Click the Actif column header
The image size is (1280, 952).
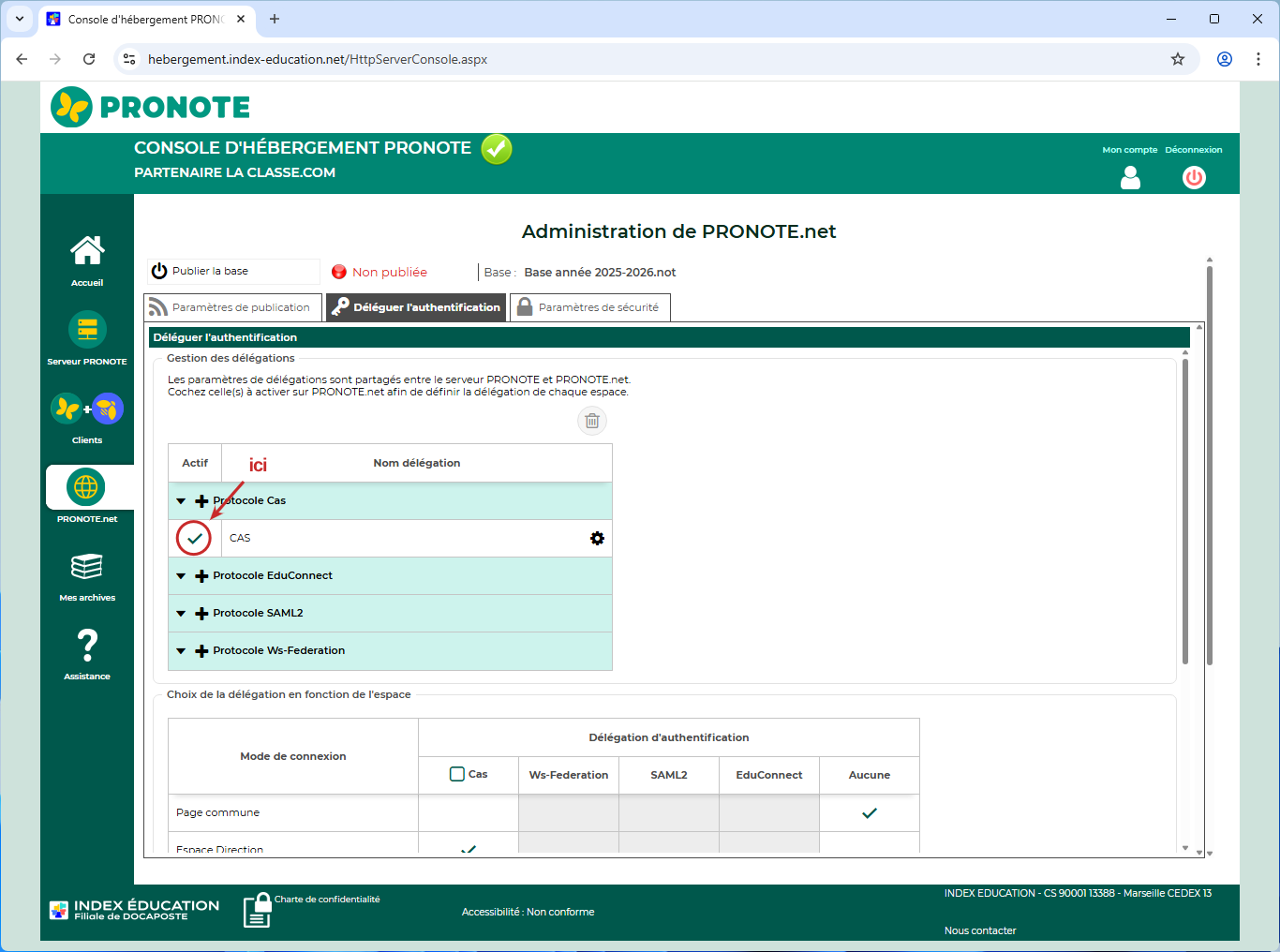[195, 463]
